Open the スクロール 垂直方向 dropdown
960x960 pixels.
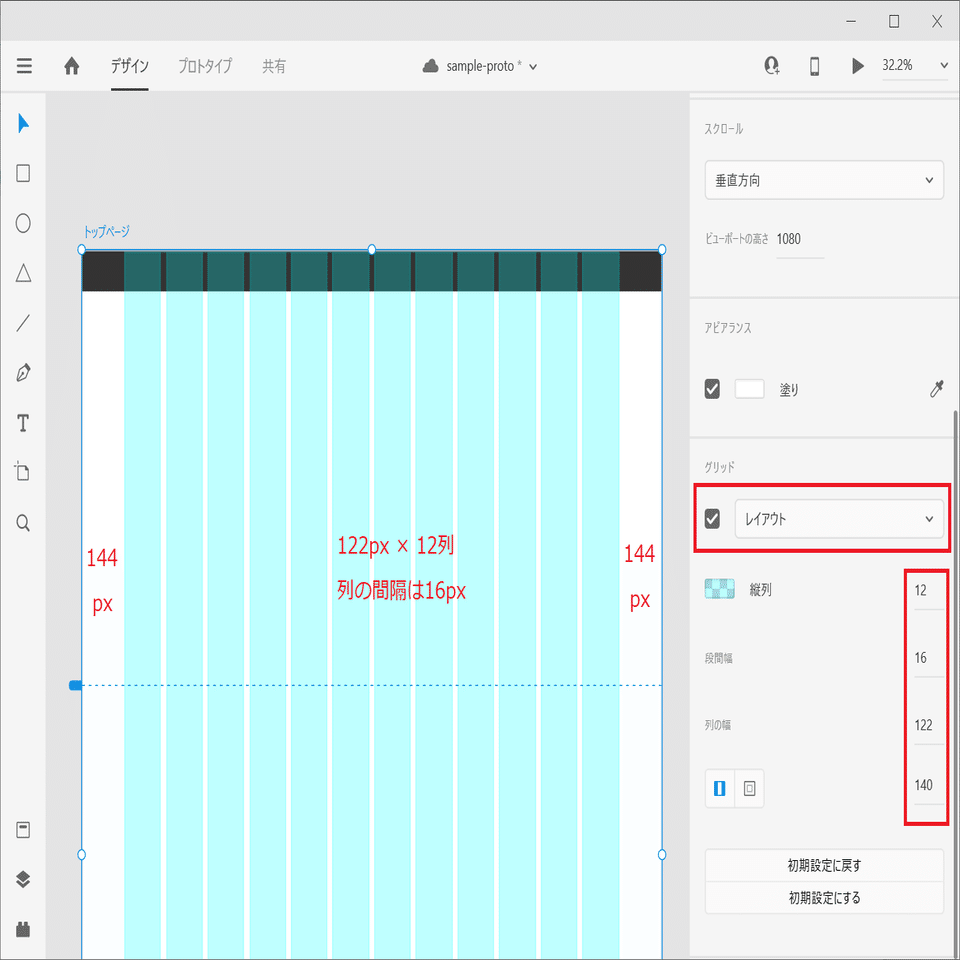(x=823, y=180)
